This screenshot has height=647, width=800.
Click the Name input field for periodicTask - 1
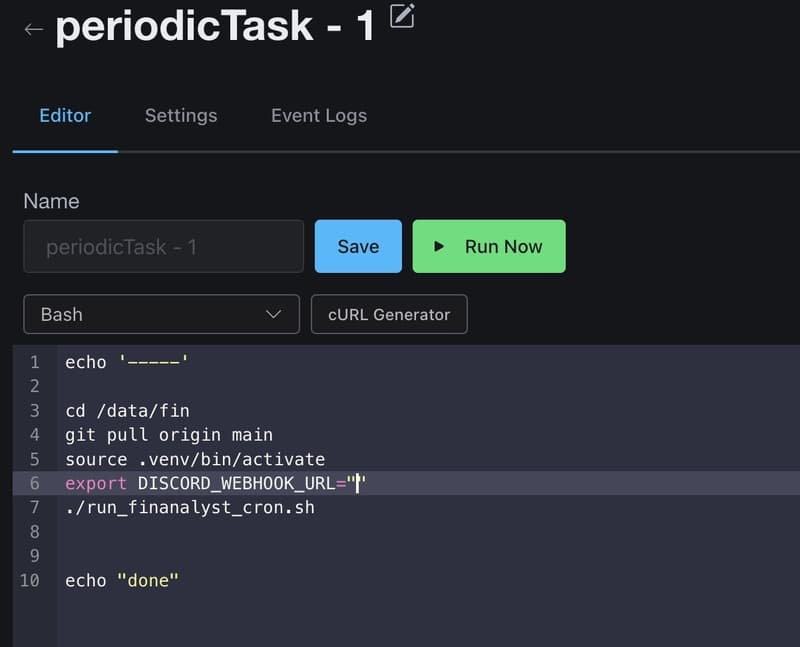[x=163, y=246]
